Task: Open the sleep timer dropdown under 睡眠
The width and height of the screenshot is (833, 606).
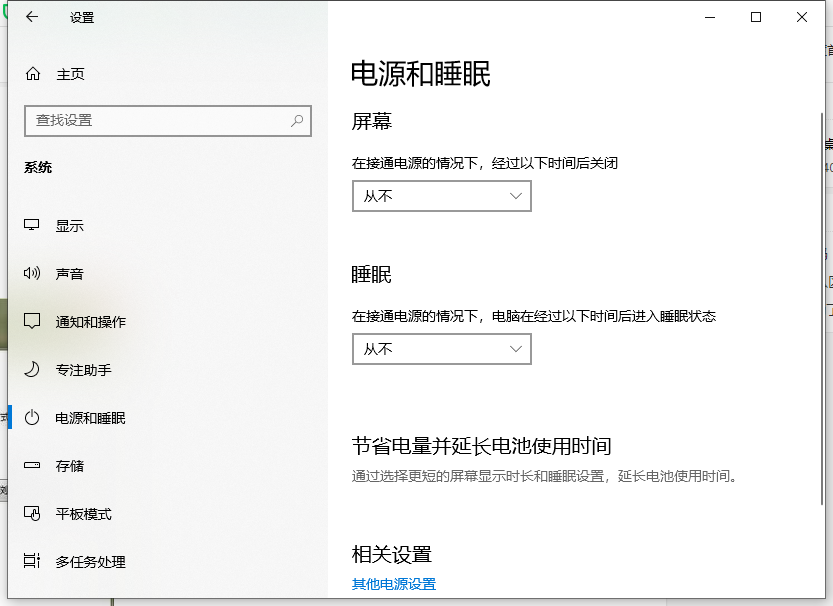Action: click(441, 349)
